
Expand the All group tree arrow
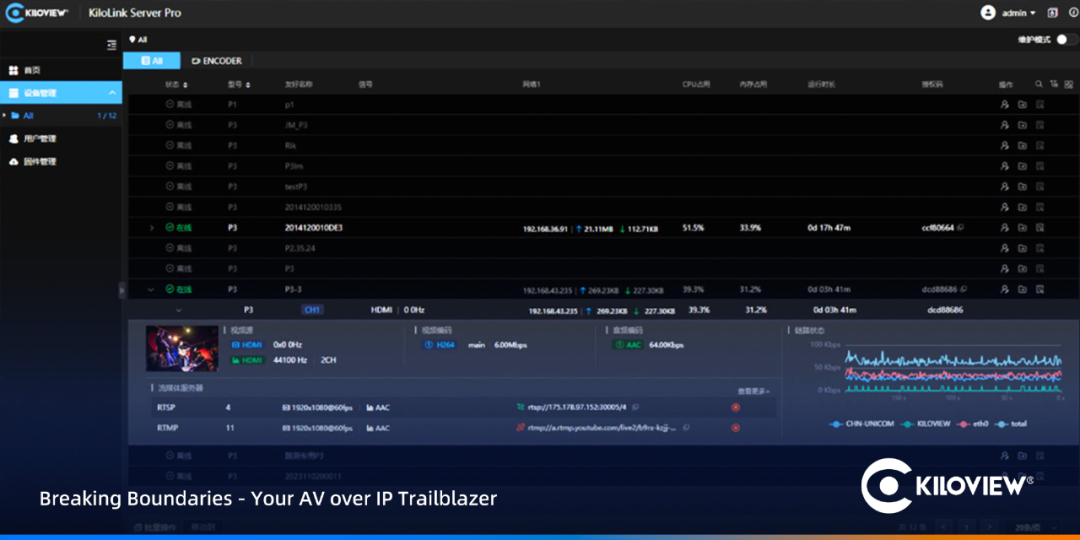[4, 116]
